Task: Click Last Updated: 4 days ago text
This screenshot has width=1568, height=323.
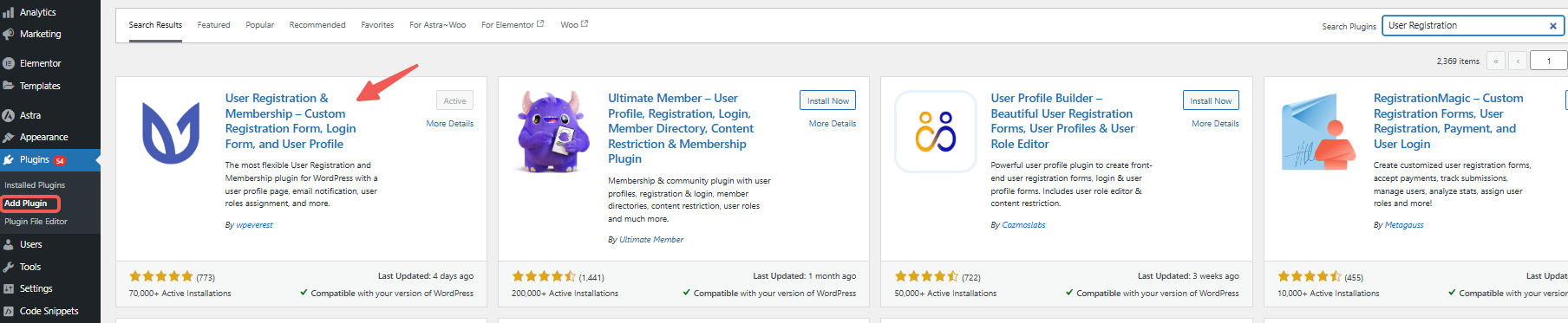Action: 426,276
